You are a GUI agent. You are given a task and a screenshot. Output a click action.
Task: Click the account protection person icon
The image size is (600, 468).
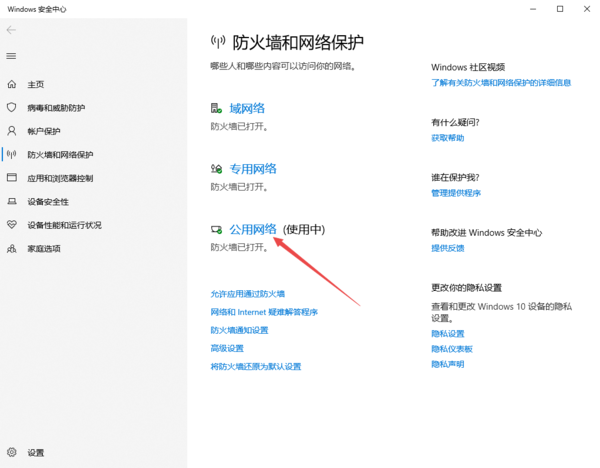point(12,131)
